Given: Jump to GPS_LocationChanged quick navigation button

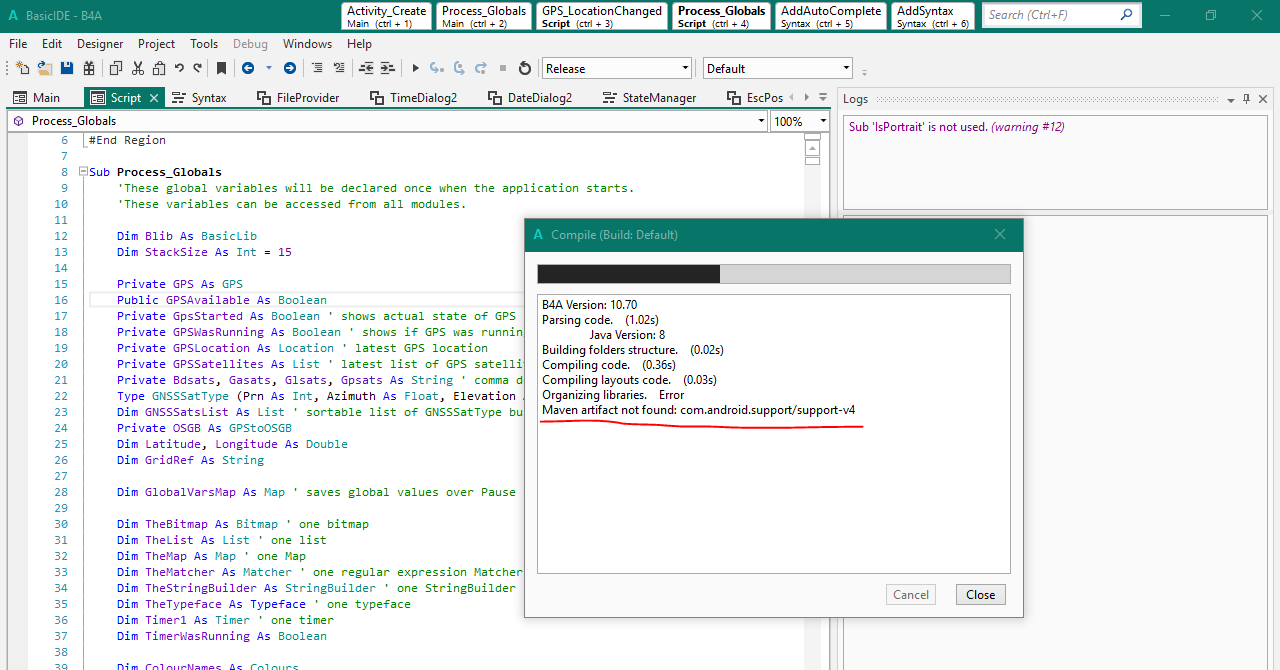Looking at the screenshot, I should 601,16.
